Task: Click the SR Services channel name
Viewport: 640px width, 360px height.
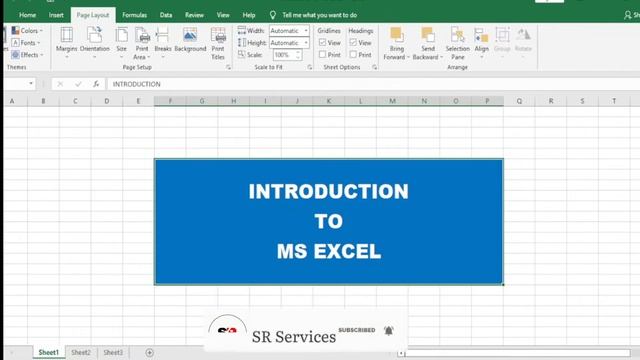Action: [293, 337]
